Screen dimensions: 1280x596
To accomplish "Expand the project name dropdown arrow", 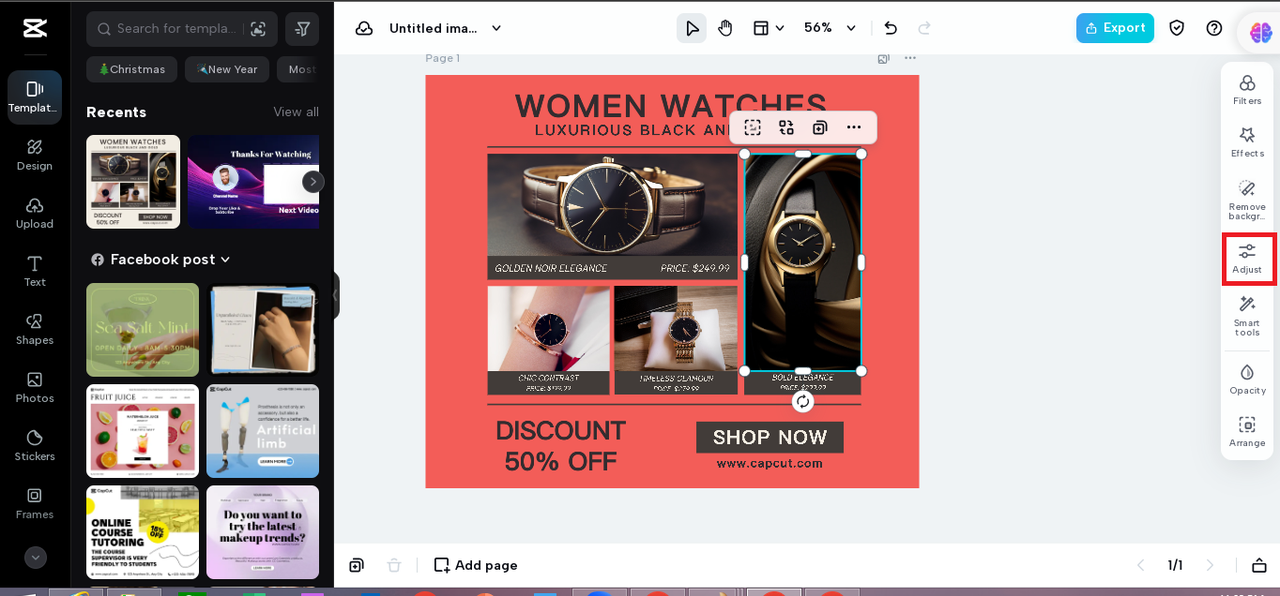I will [496, 28].
